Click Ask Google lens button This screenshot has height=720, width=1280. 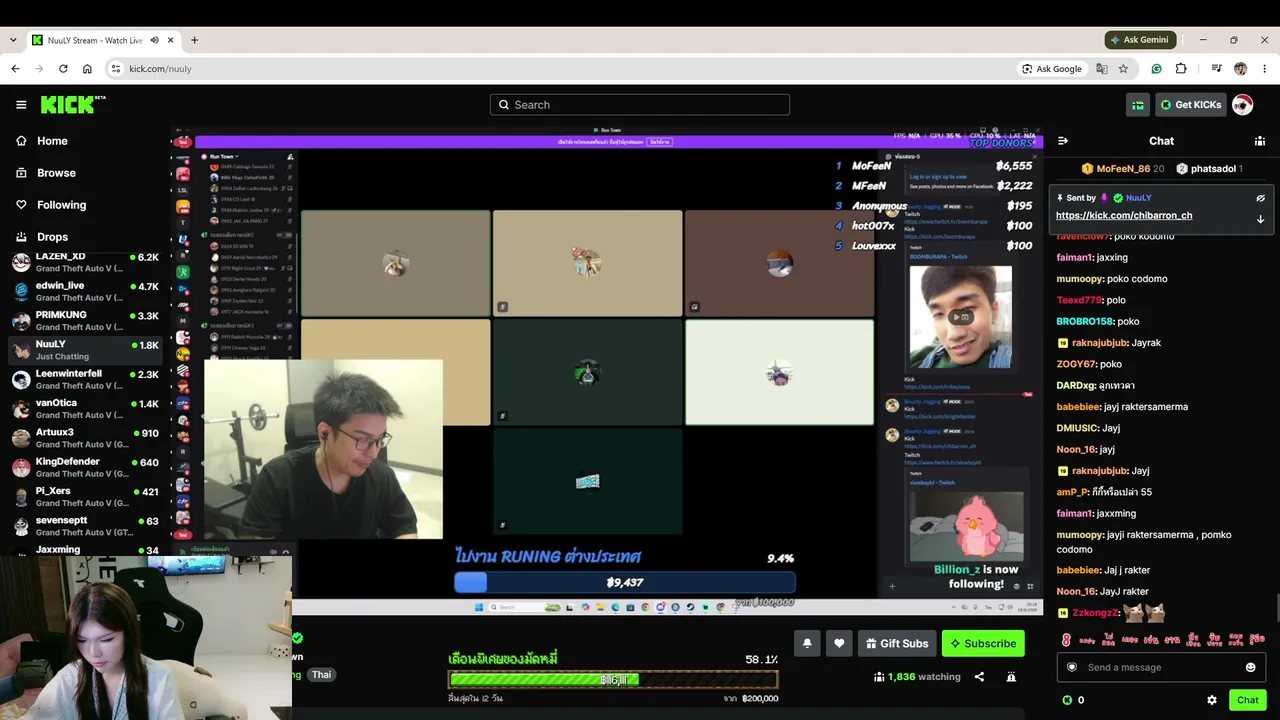1052,69
